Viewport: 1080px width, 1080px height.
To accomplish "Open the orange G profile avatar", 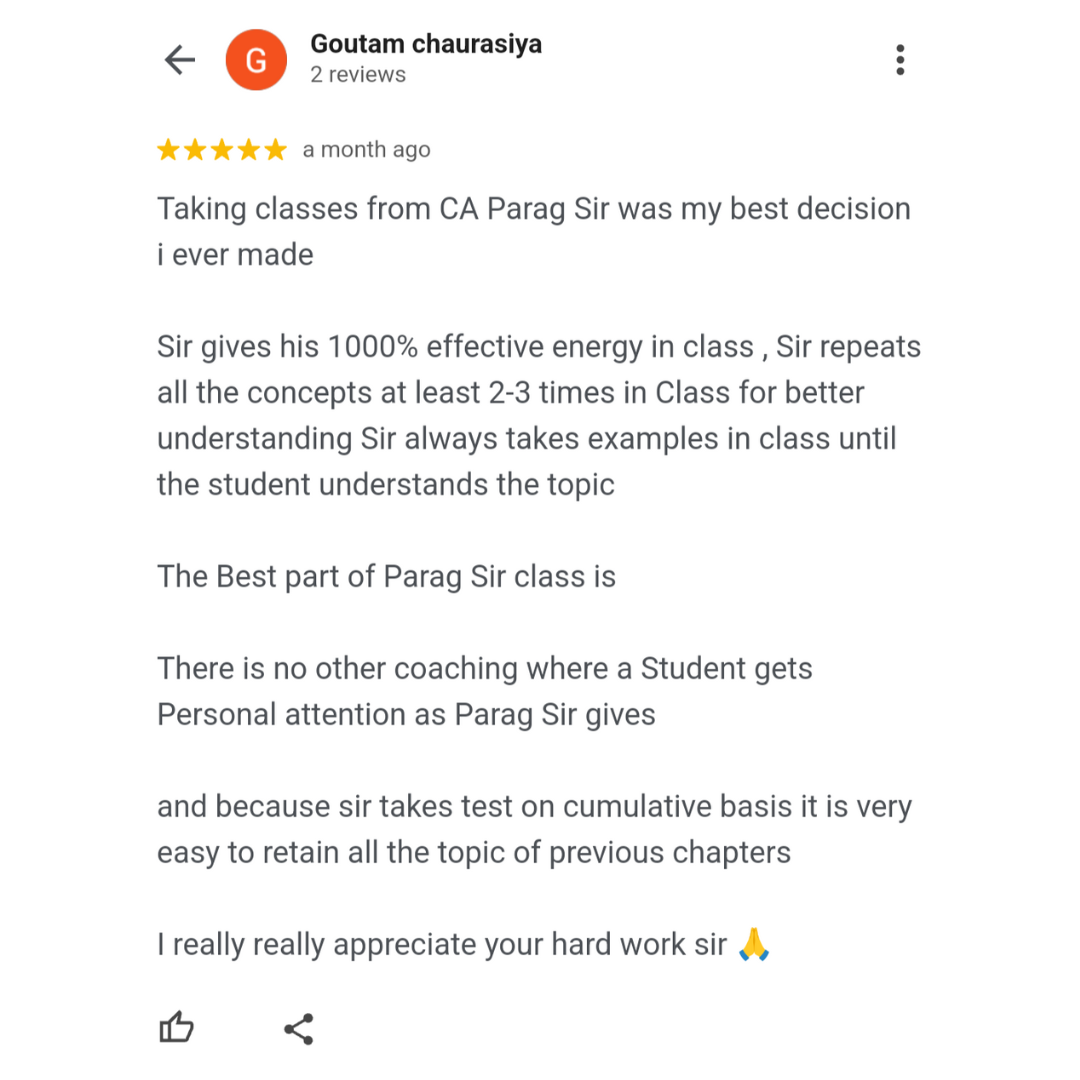I will (256, 60).
